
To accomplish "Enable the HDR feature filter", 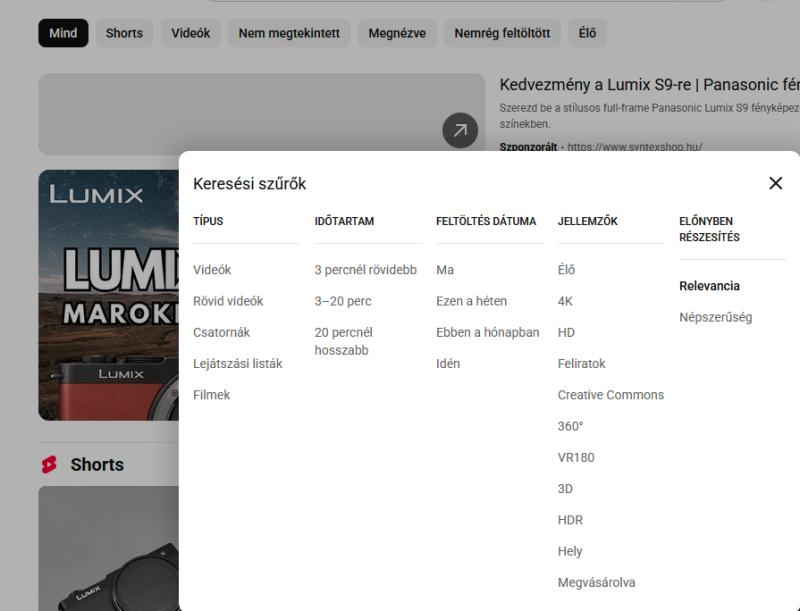I will pyautogui.click(x=570, y=520).
